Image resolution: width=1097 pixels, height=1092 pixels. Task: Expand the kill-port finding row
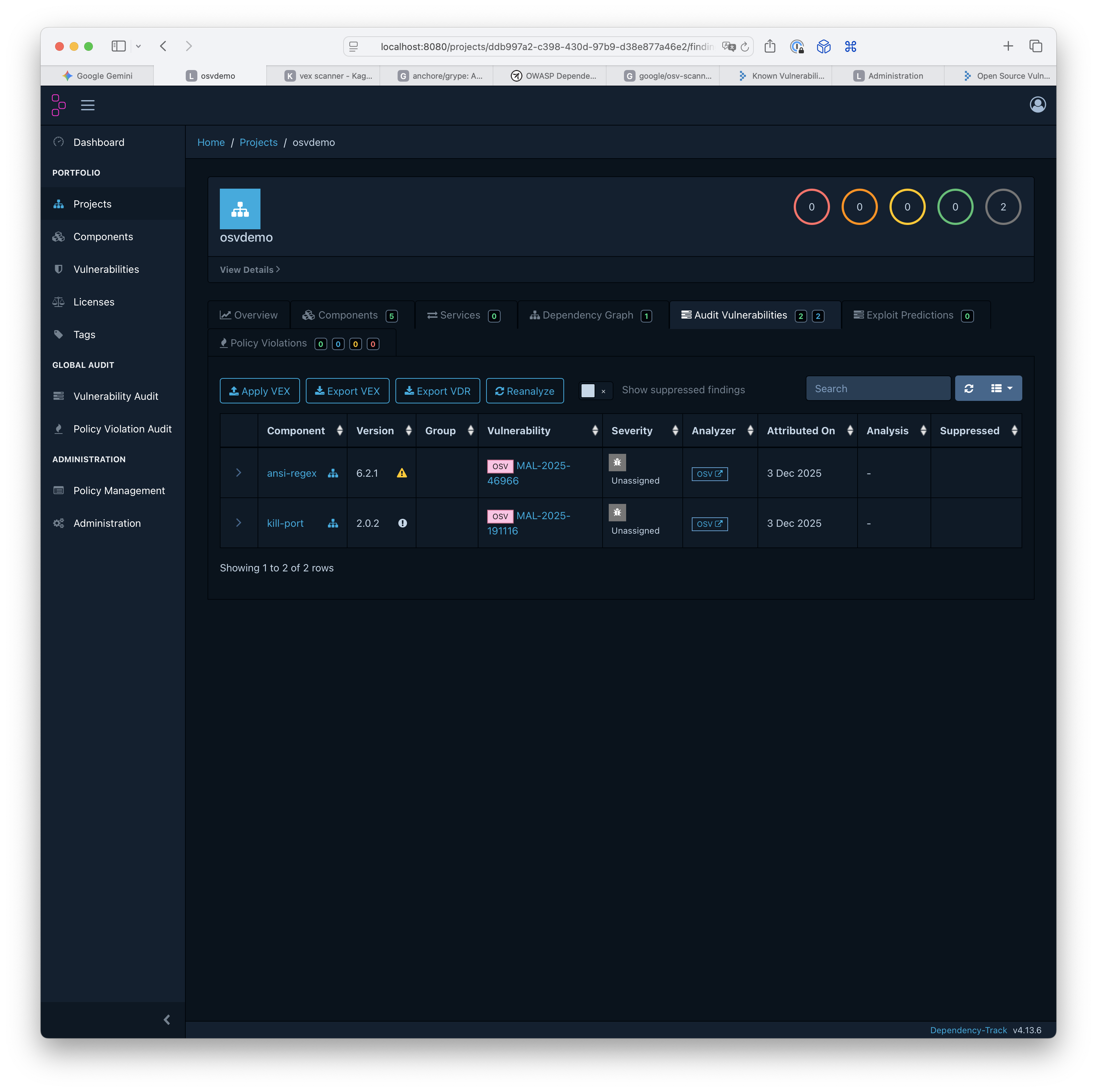(238, 523)
